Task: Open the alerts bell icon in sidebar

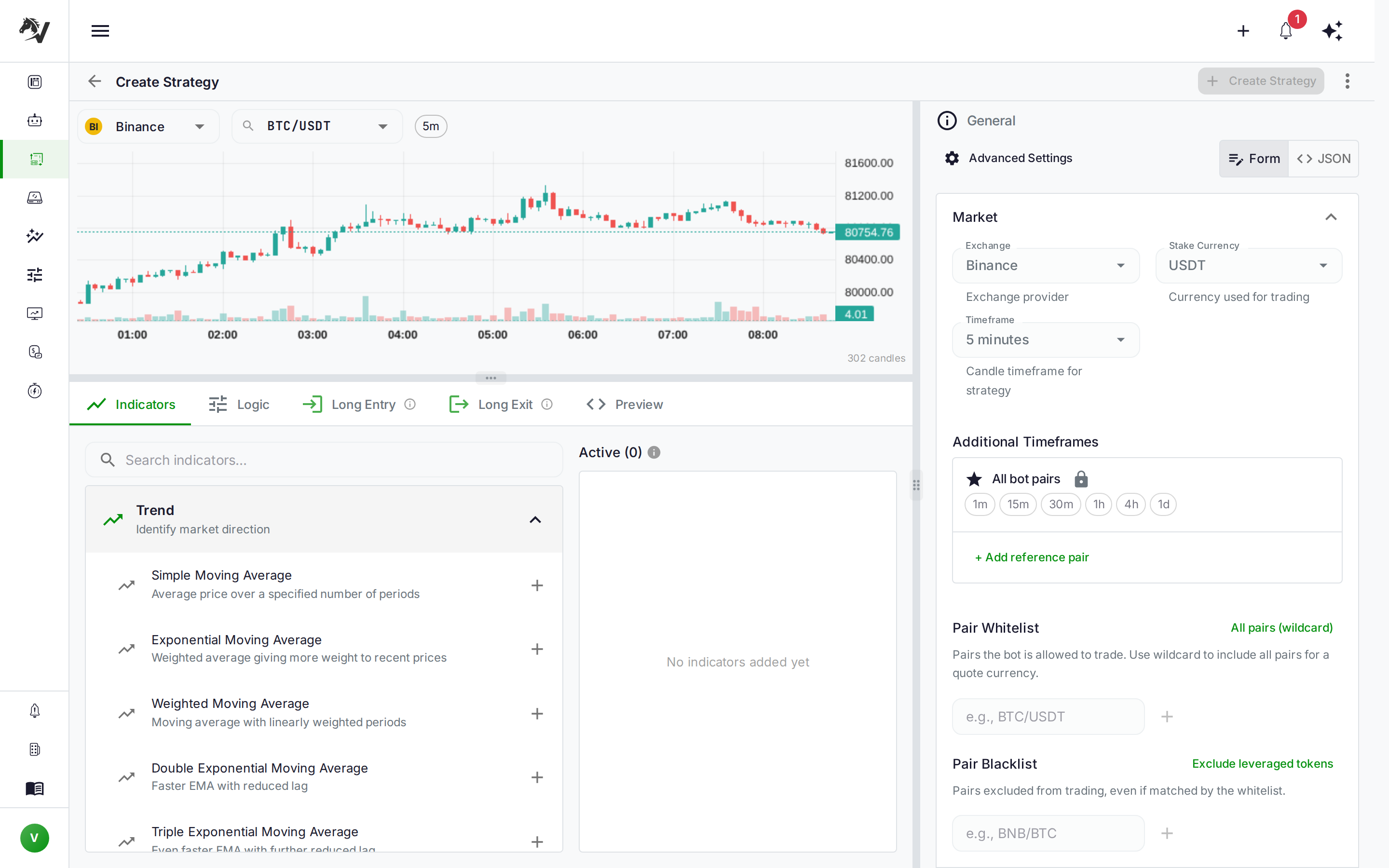Action: tap(34, 711)
